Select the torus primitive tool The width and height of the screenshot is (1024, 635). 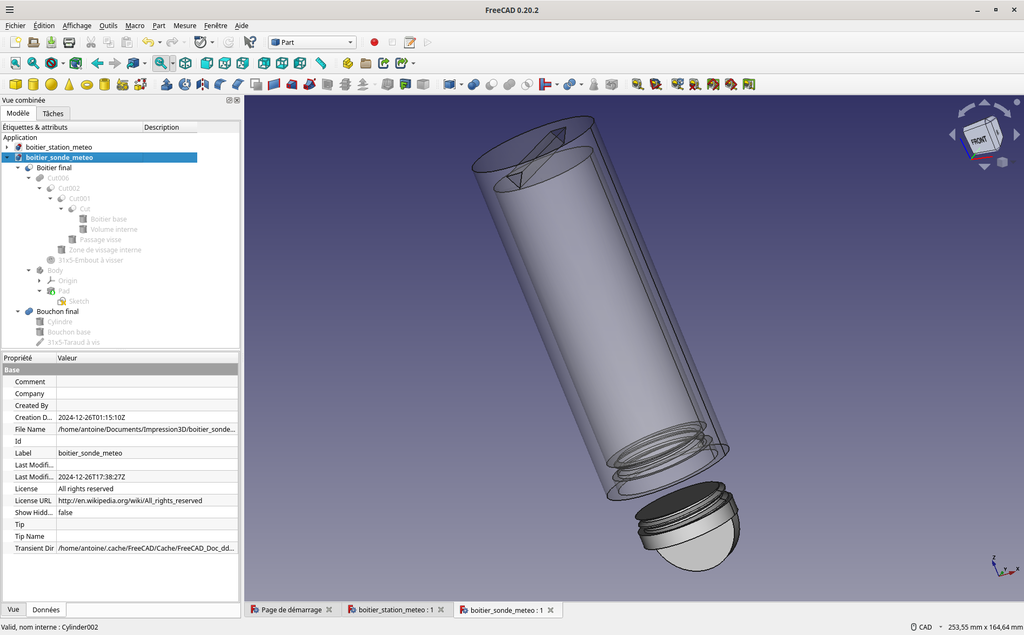[87, 84]
